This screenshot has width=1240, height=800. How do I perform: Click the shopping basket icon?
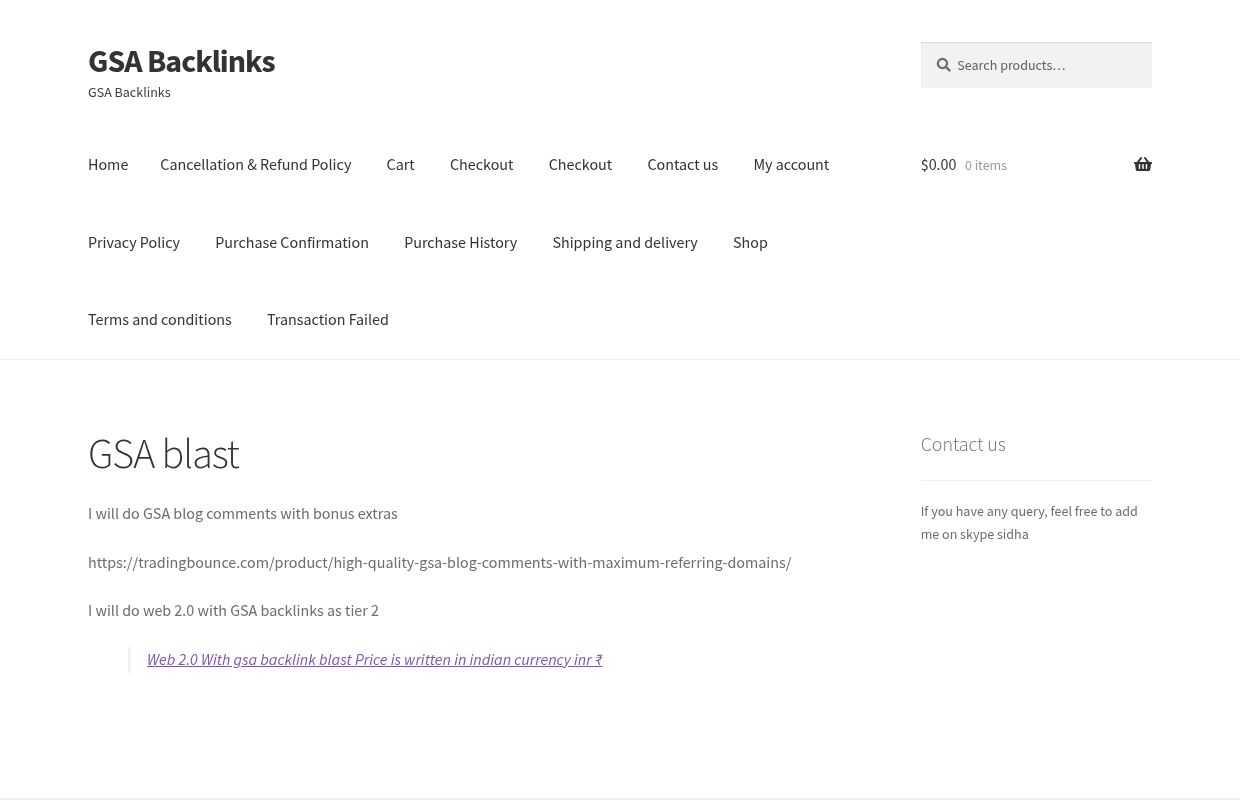1142,164
